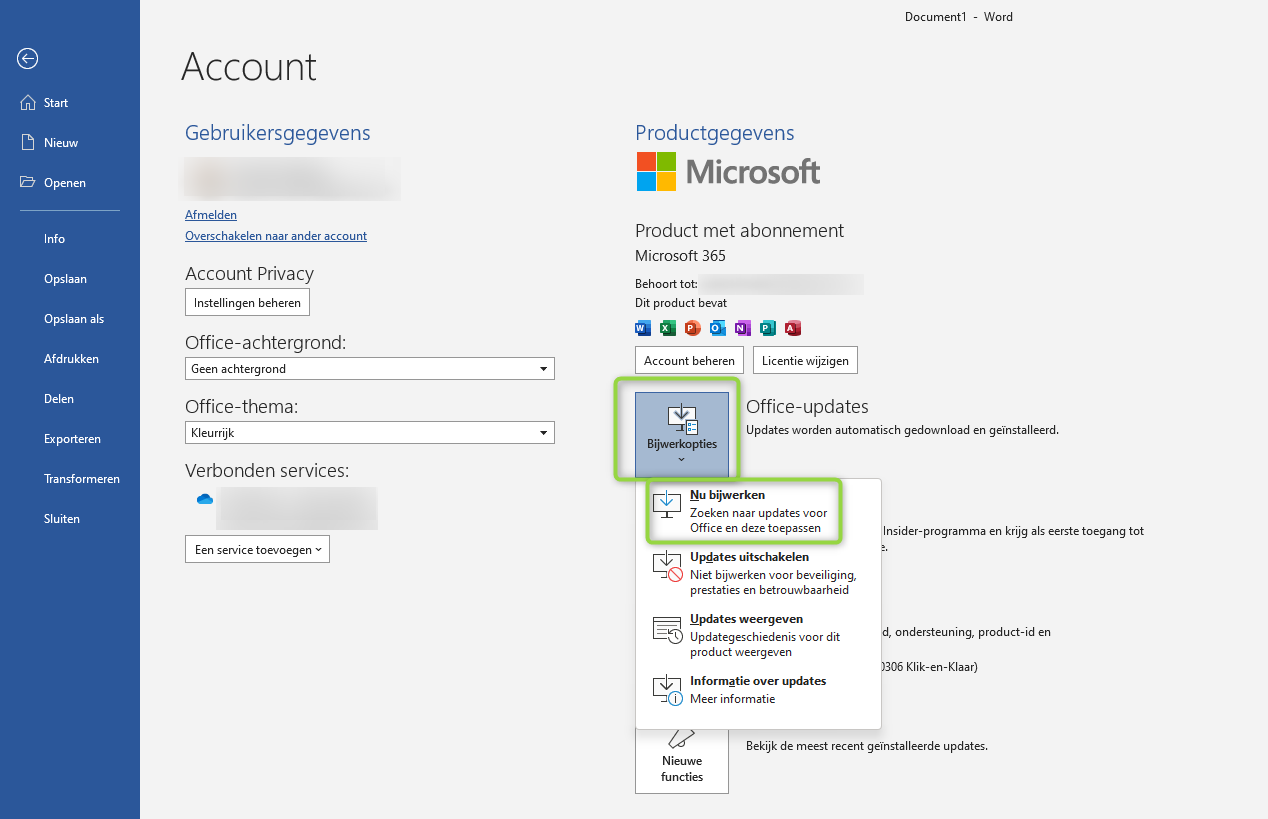The width and height of the screenshot is (1268, 819).
Task: Select Updates weergeven menu option
Action: 758,635
